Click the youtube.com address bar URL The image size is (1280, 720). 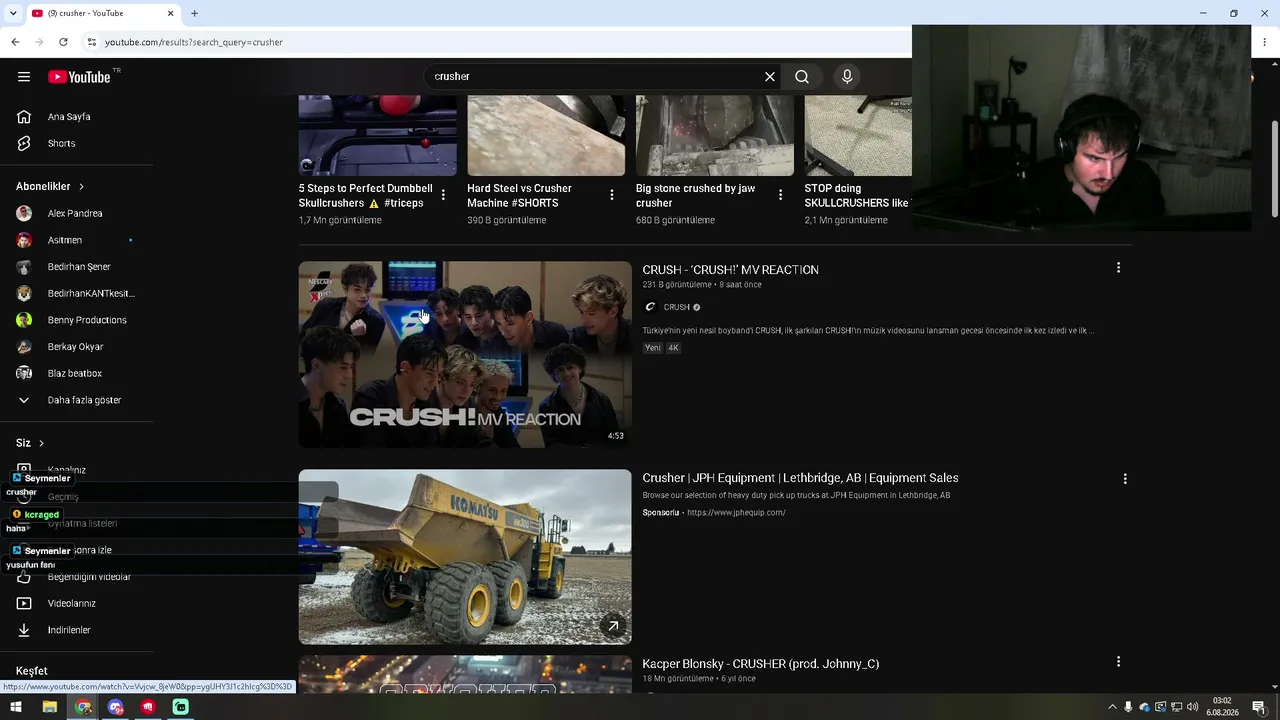[194, 42]
